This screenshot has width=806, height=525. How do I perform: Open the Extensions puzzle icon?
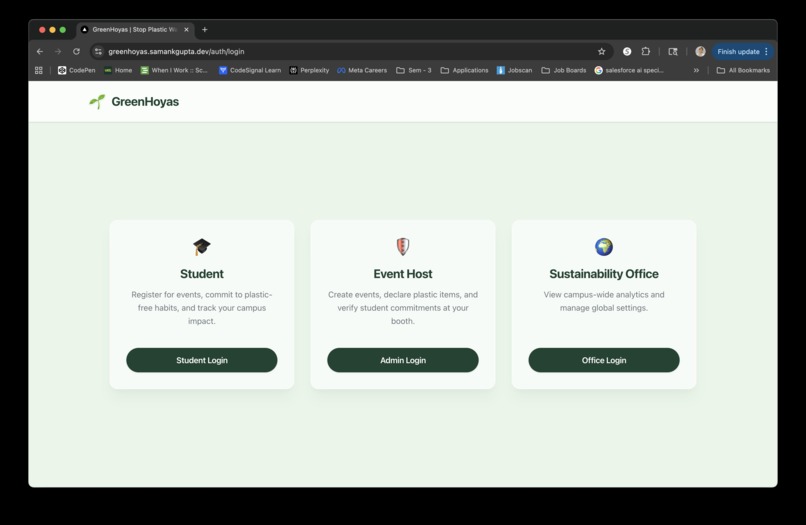pyautogui.click(x=646, y=51)
